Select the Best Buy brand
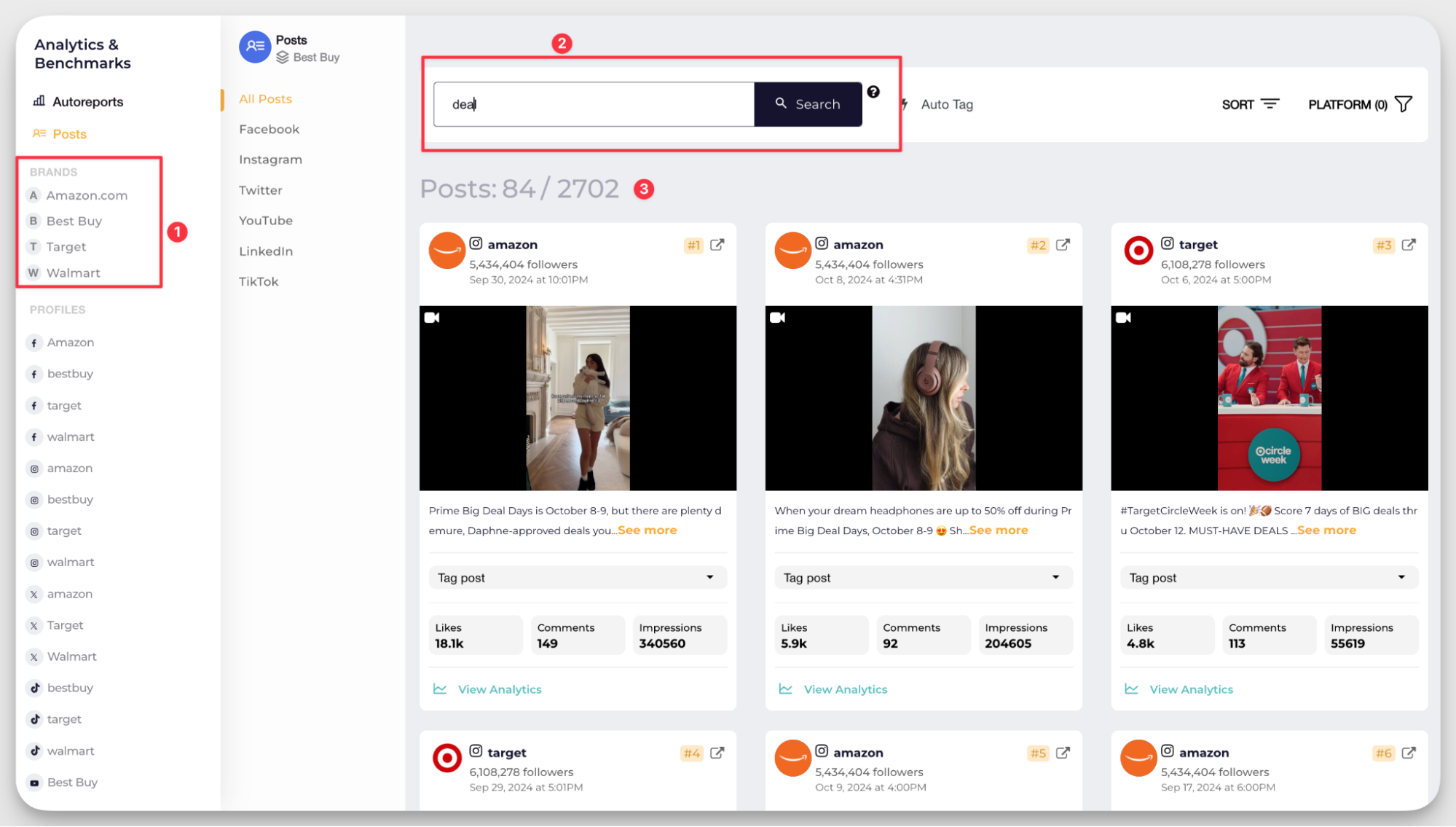The width and height of the screenshot is (1456, 827). [65, 221]
